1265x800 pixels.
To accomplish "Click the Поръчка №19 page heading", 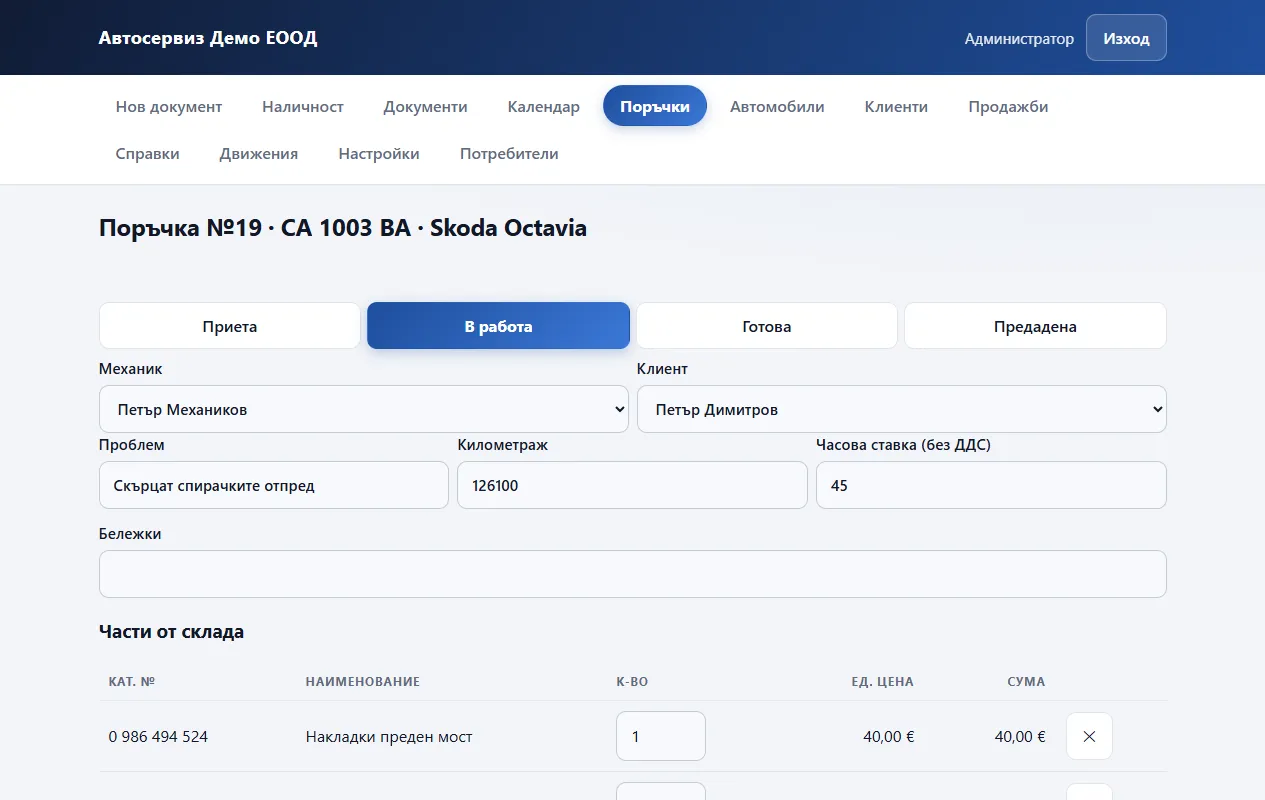I will 343,228.
